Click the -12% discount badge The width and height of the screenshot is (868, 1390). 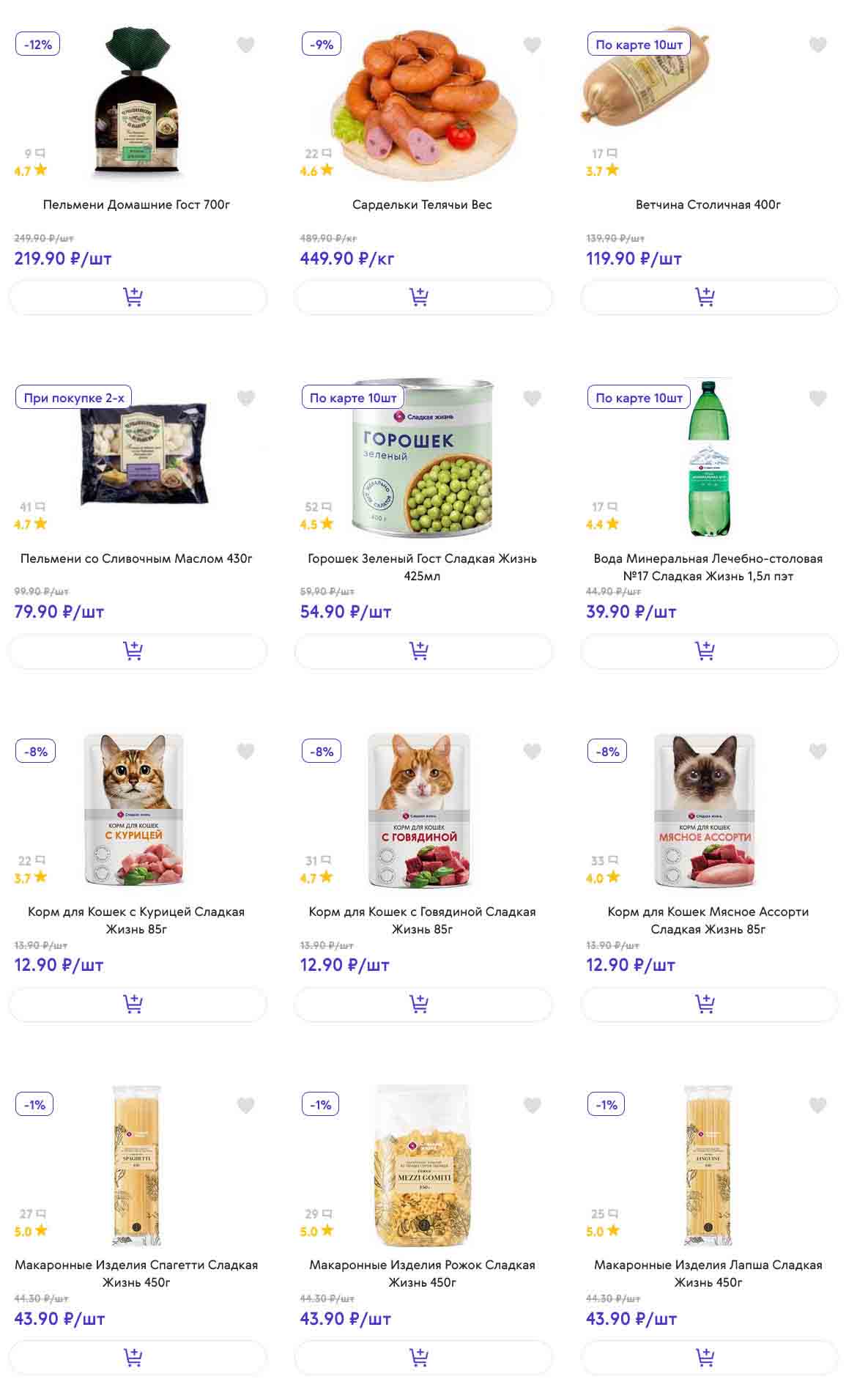[x=37, y=45]
